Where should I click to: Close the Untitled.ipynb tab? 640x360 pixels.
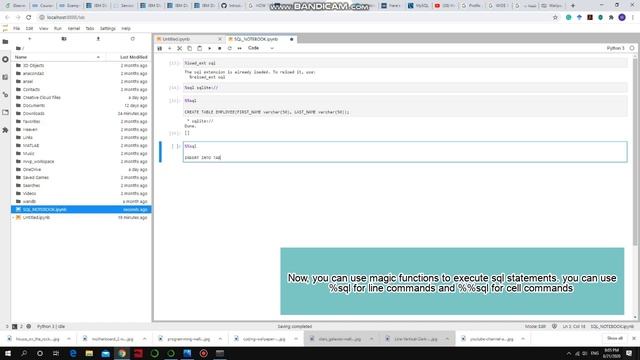click(x=220, y=39)
